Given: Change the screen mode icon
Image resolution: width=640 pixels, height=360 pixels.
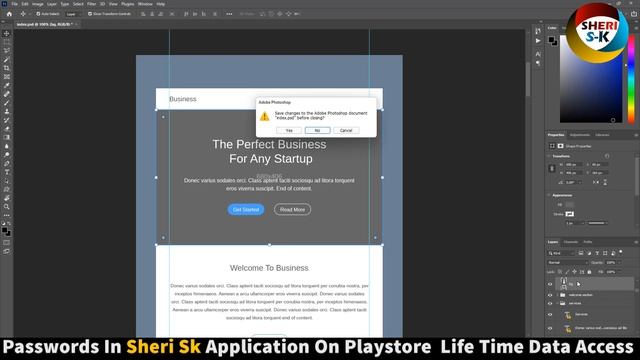Looking at the screenshot, I should pyautogui.click(x=7, y=251).
